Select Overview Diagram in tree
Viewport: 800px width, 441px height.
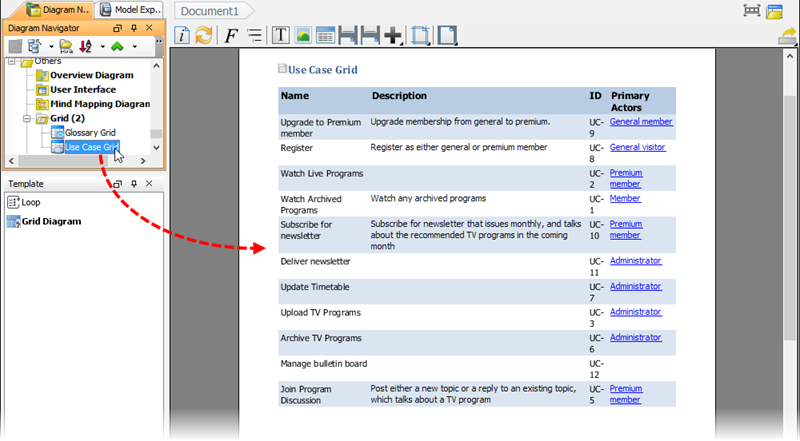point(92,75)
